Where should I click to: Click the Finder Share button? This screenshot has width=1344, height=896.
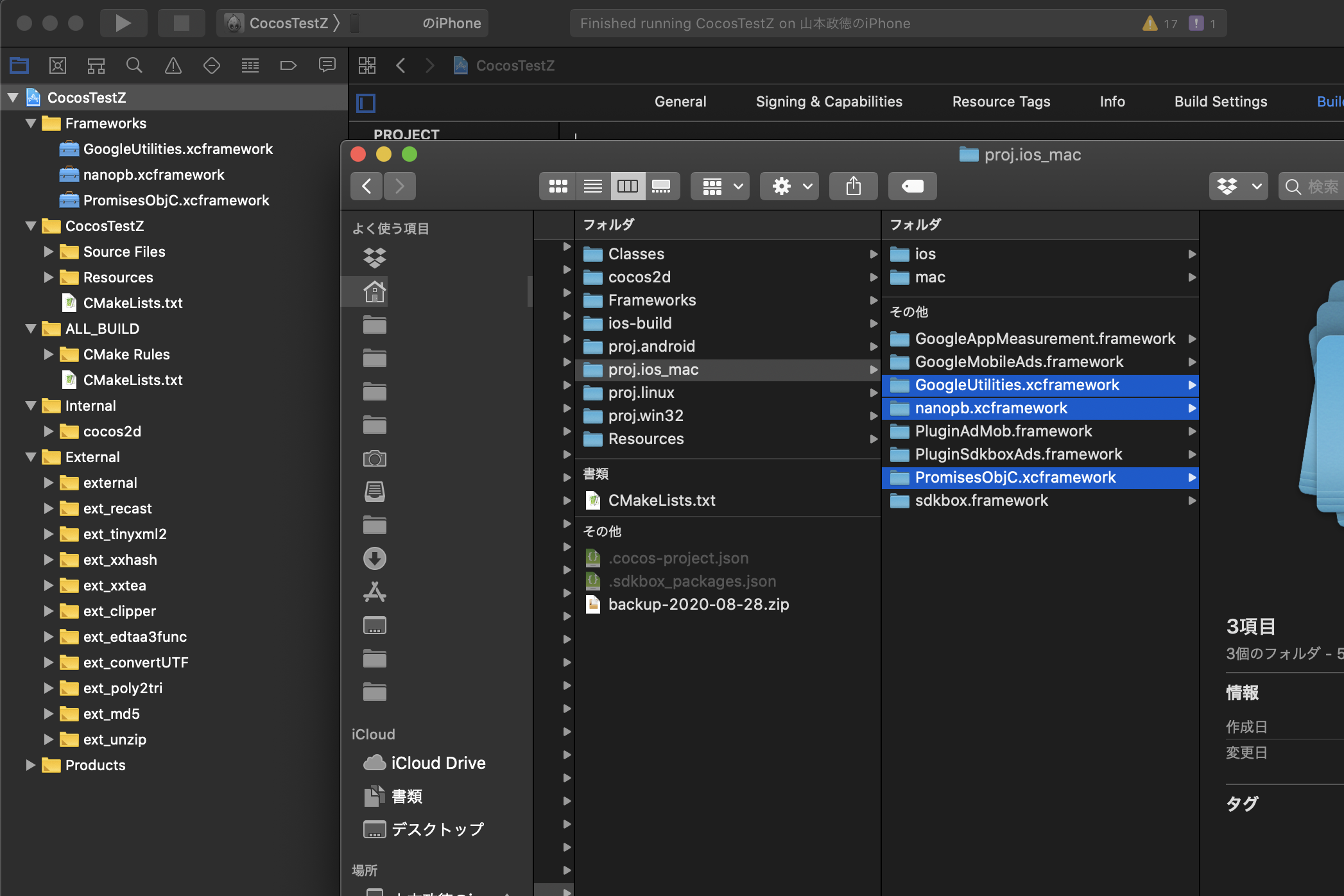[x=854, y=186]
